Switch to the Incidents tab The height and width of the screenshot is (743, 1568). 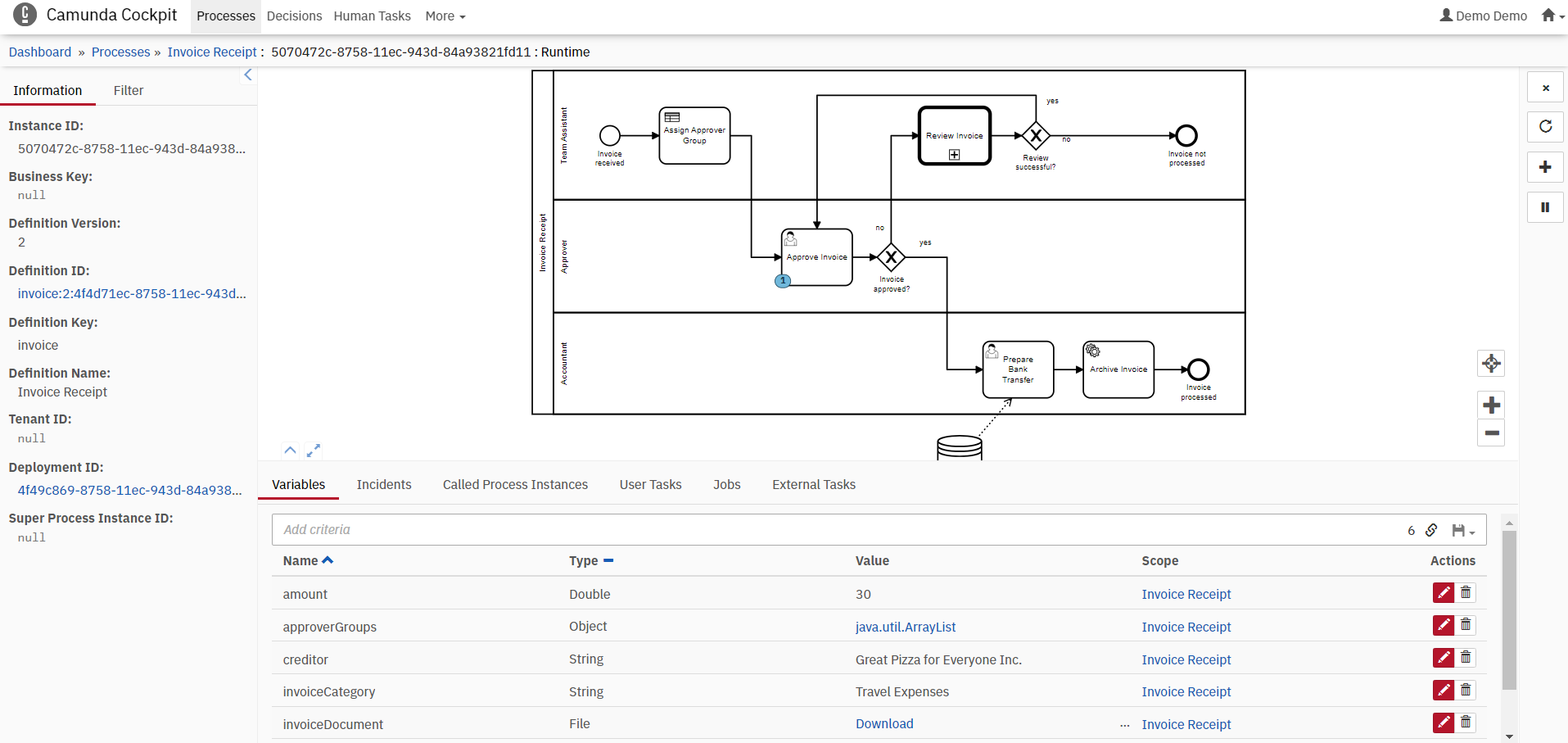click(x=383, y=485)
